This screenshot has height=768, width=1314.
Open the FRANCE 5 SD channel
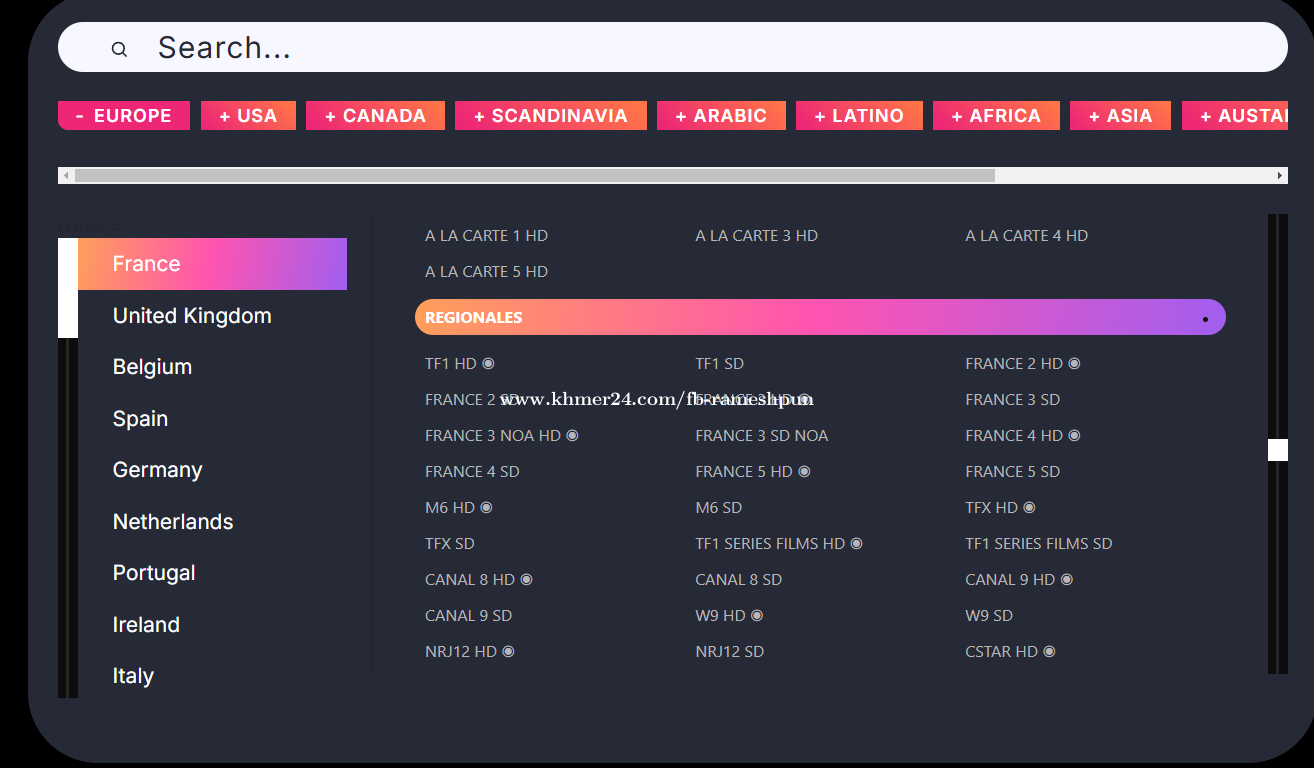(x=1012, y=472)
